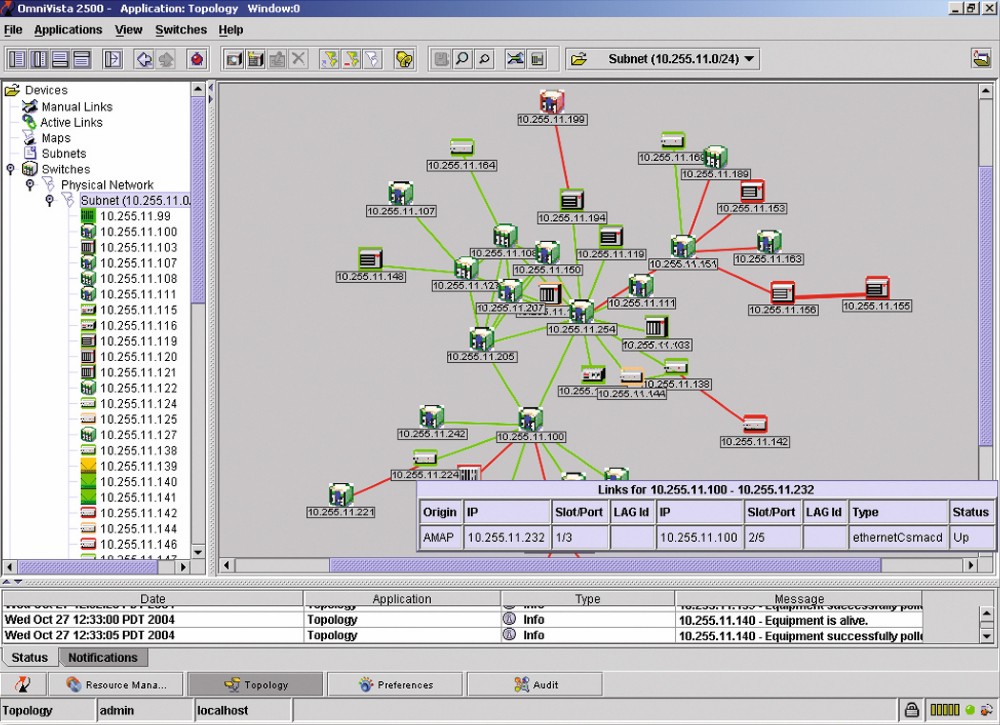
Task: Click the lock icon in the status bar
Action: click(912, 710)
